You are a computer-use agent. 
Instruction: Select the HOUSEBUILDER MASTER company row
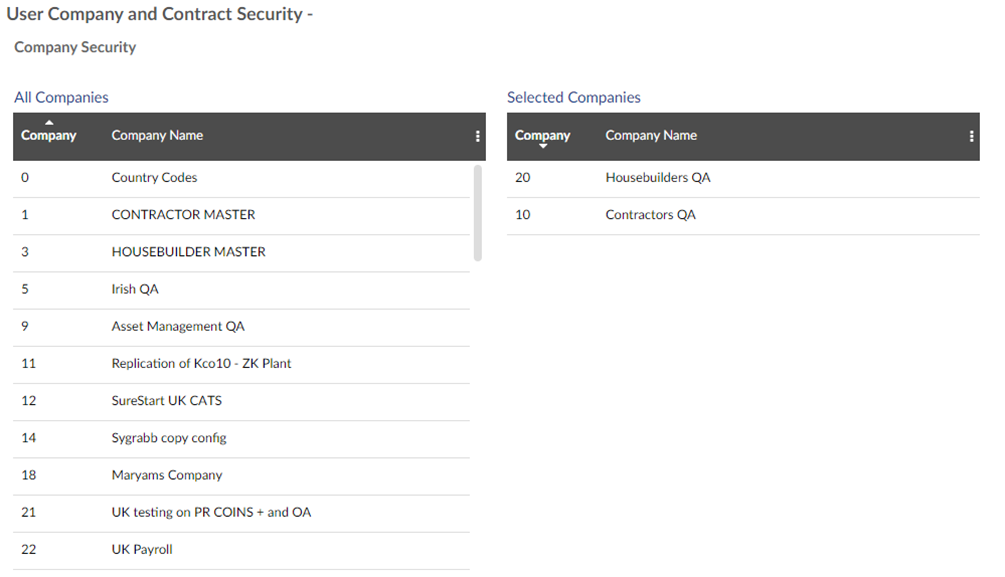242,253
